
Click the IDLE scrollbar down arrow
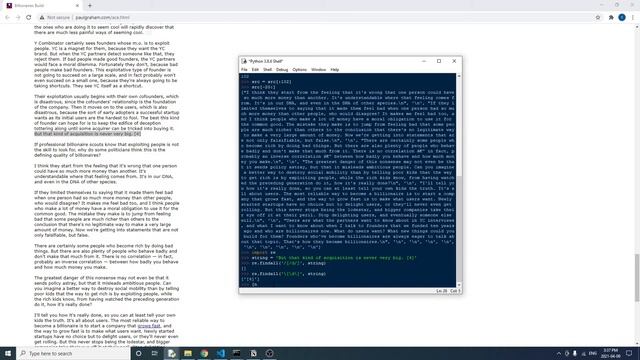tap(459, 285)
